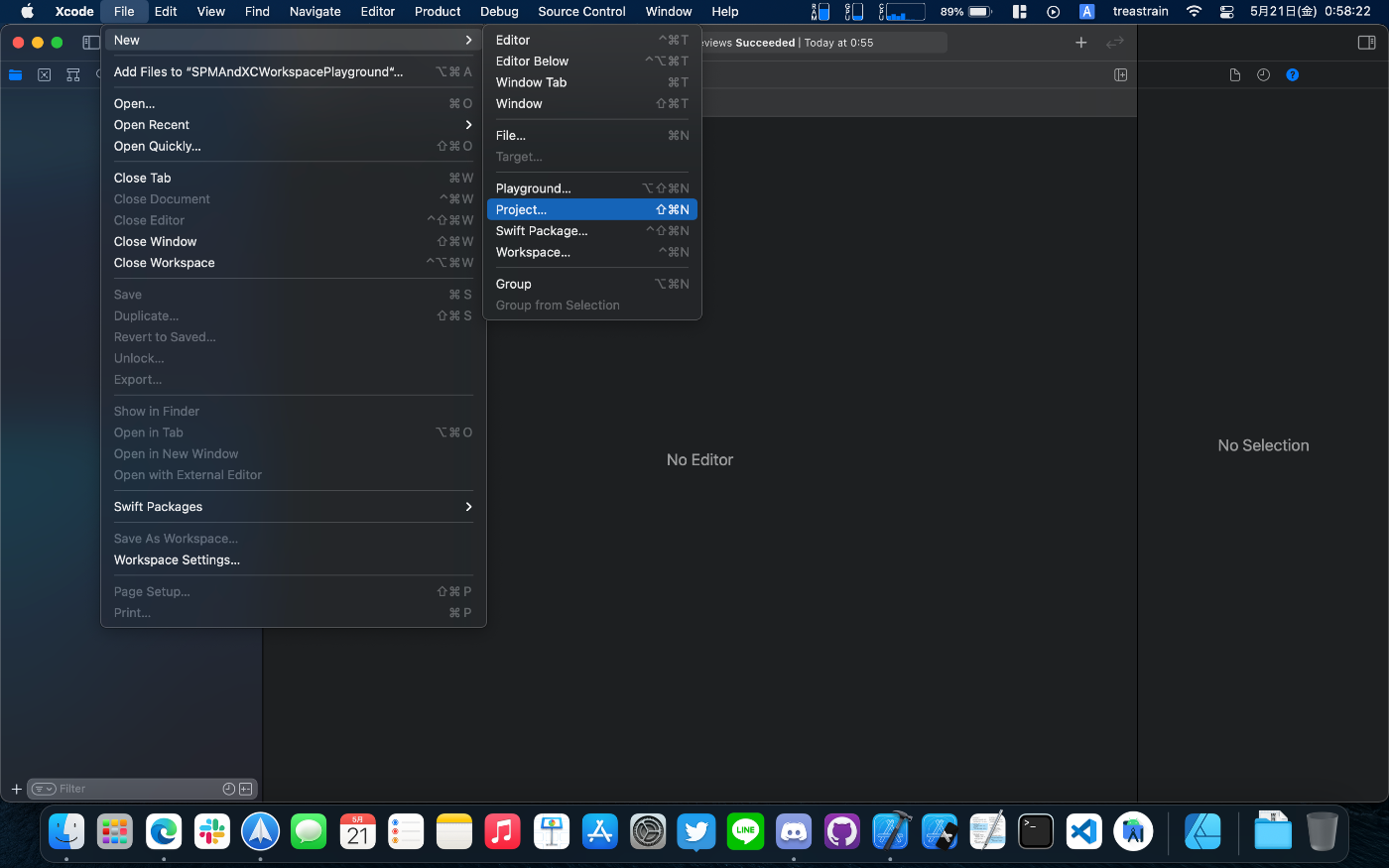Choose File... from the New submenu
This screenshot has height=868, width=1389.
coord(592,136)
